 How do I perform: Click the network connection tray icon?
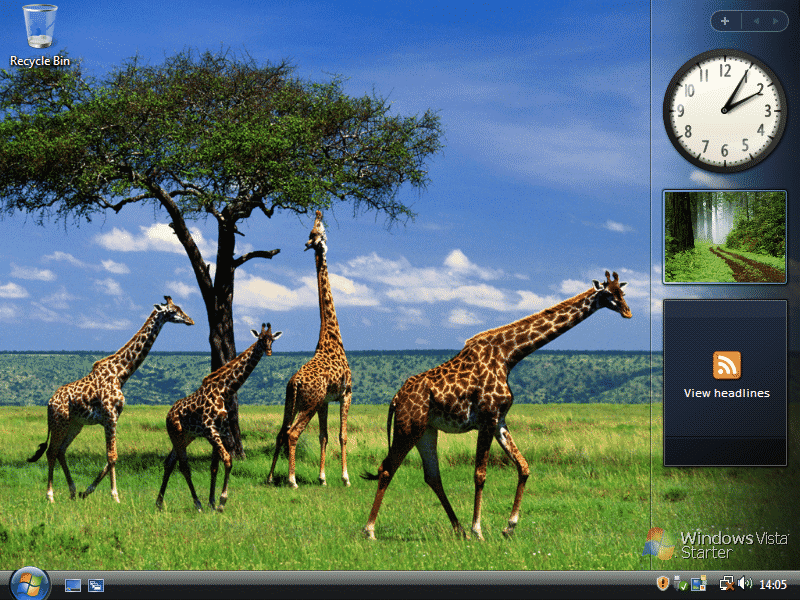[726, 584]
